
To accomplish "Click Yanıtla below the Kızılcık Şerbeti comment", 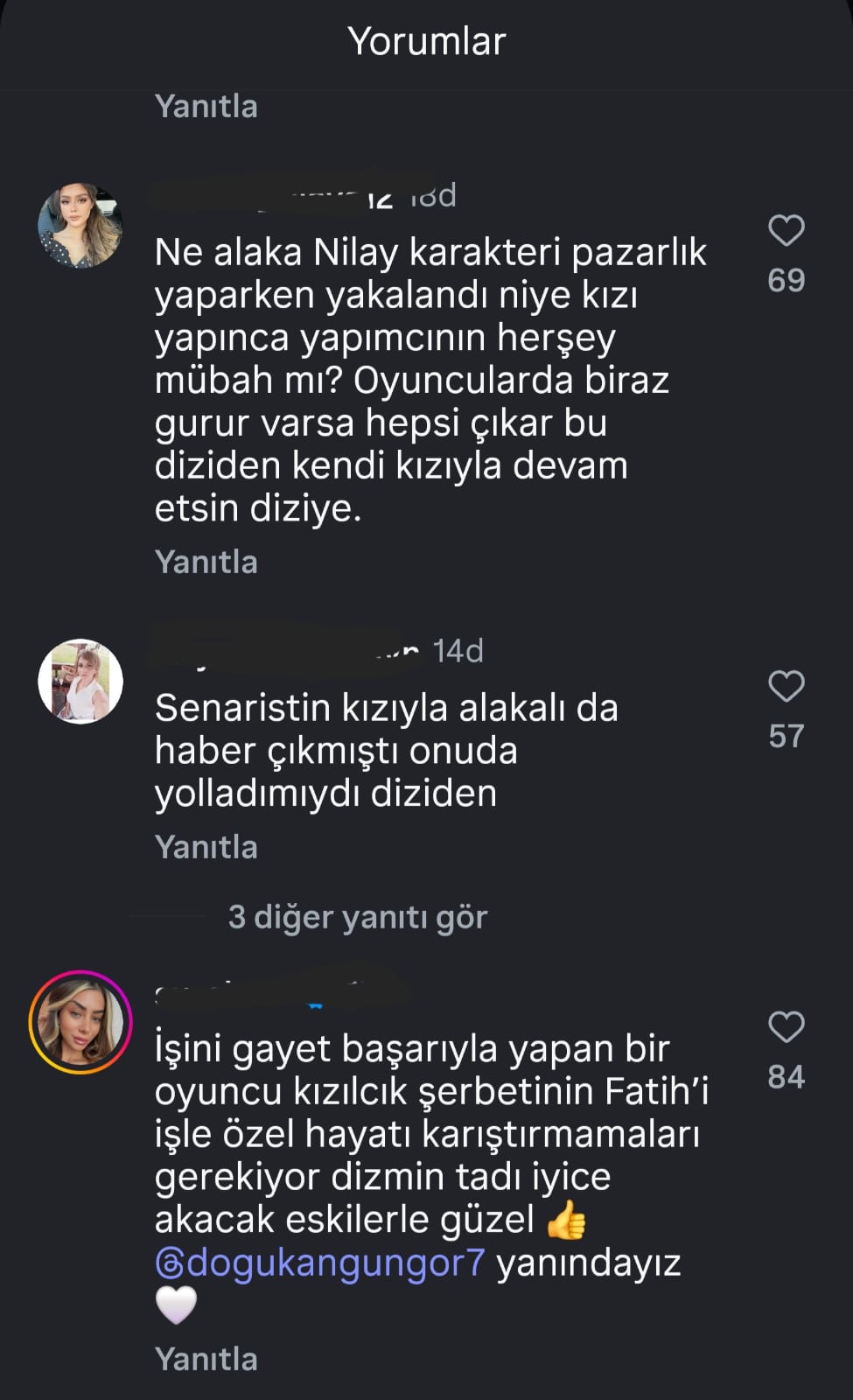I will pos(206,1359).
